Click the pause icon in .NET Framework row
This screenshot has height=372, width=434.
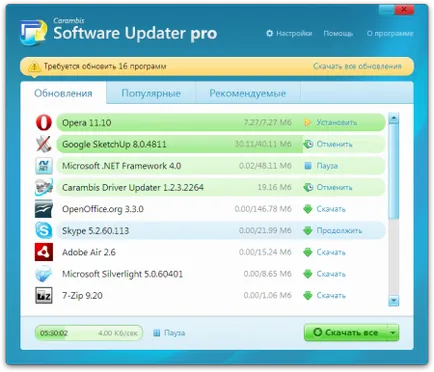[308, 166]
